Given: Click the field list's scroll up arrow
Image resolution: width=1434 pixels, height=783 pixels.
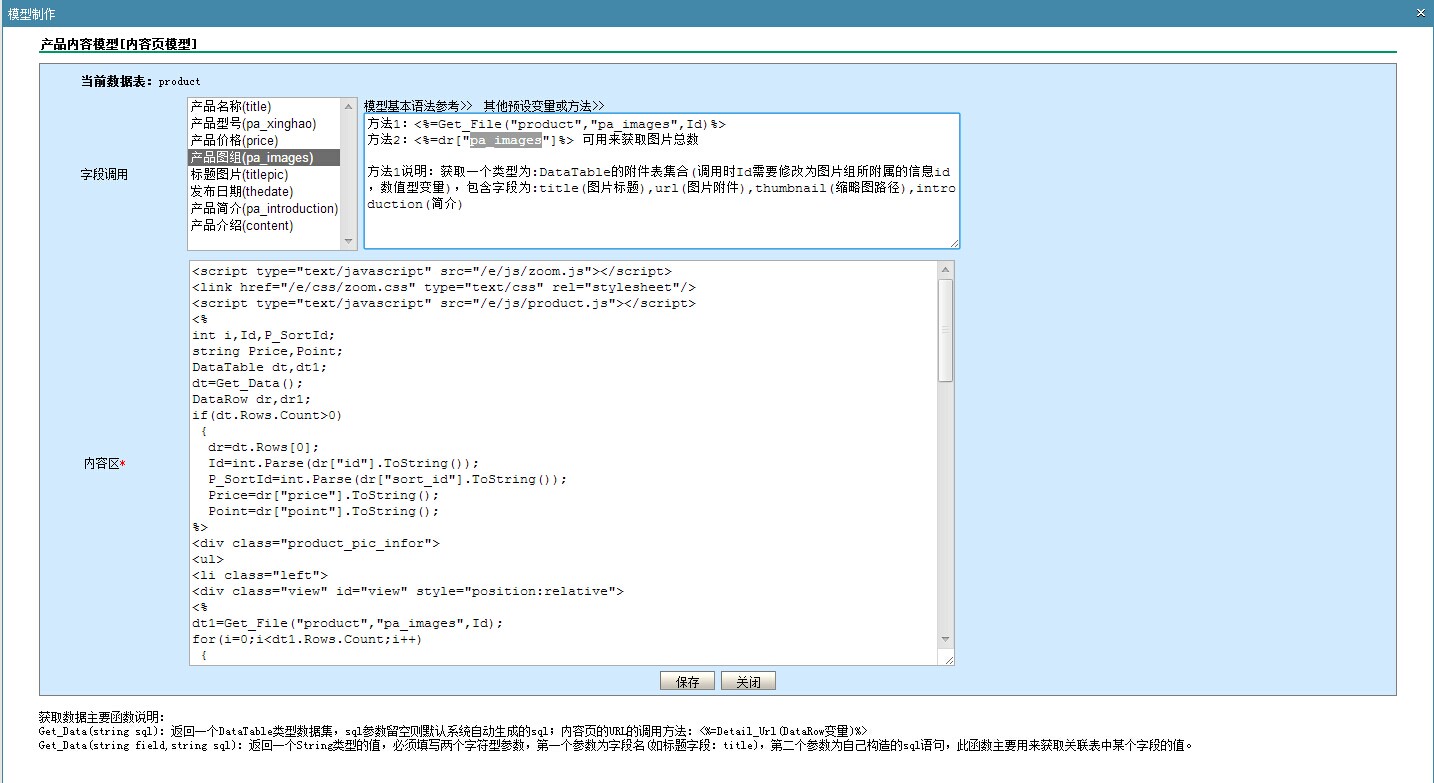Looking at the screenshot, I should tap(349, 106).
